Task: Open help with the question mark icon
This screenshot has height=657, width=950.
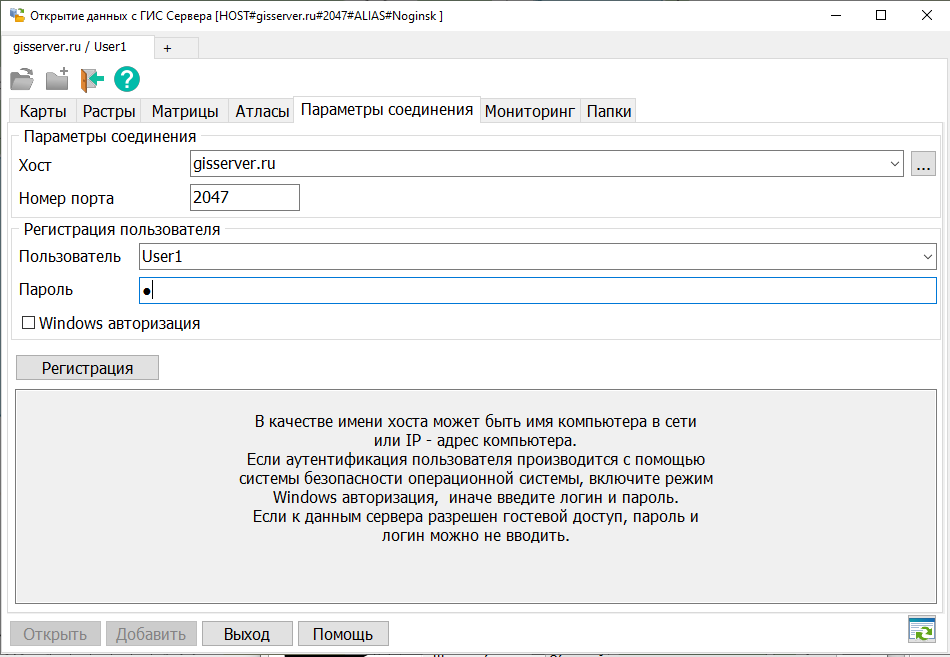Action: tap(127, 80)
